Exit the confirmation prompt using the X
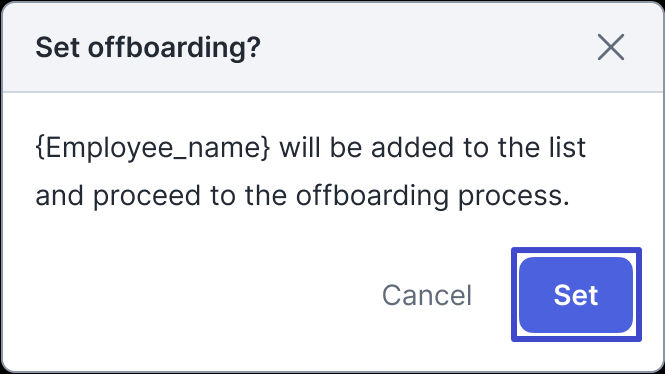The width and height of the screenshot is (665, 374). (x=611, y=47)
